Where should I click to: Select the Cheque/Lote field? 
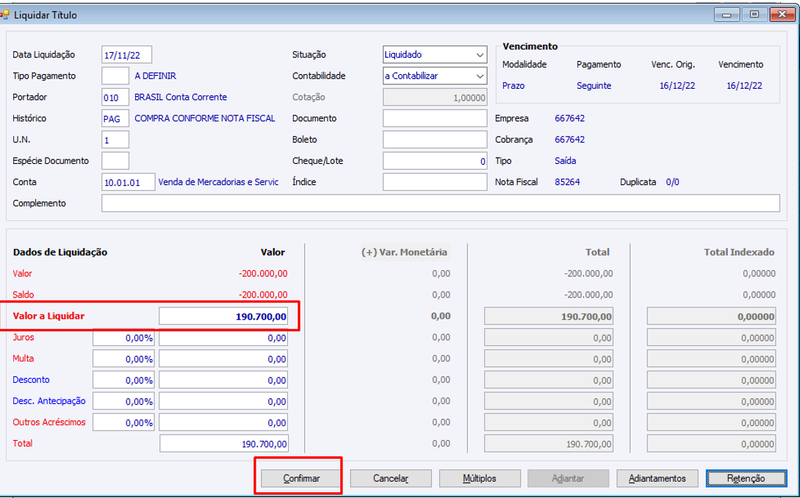(435, 161)
